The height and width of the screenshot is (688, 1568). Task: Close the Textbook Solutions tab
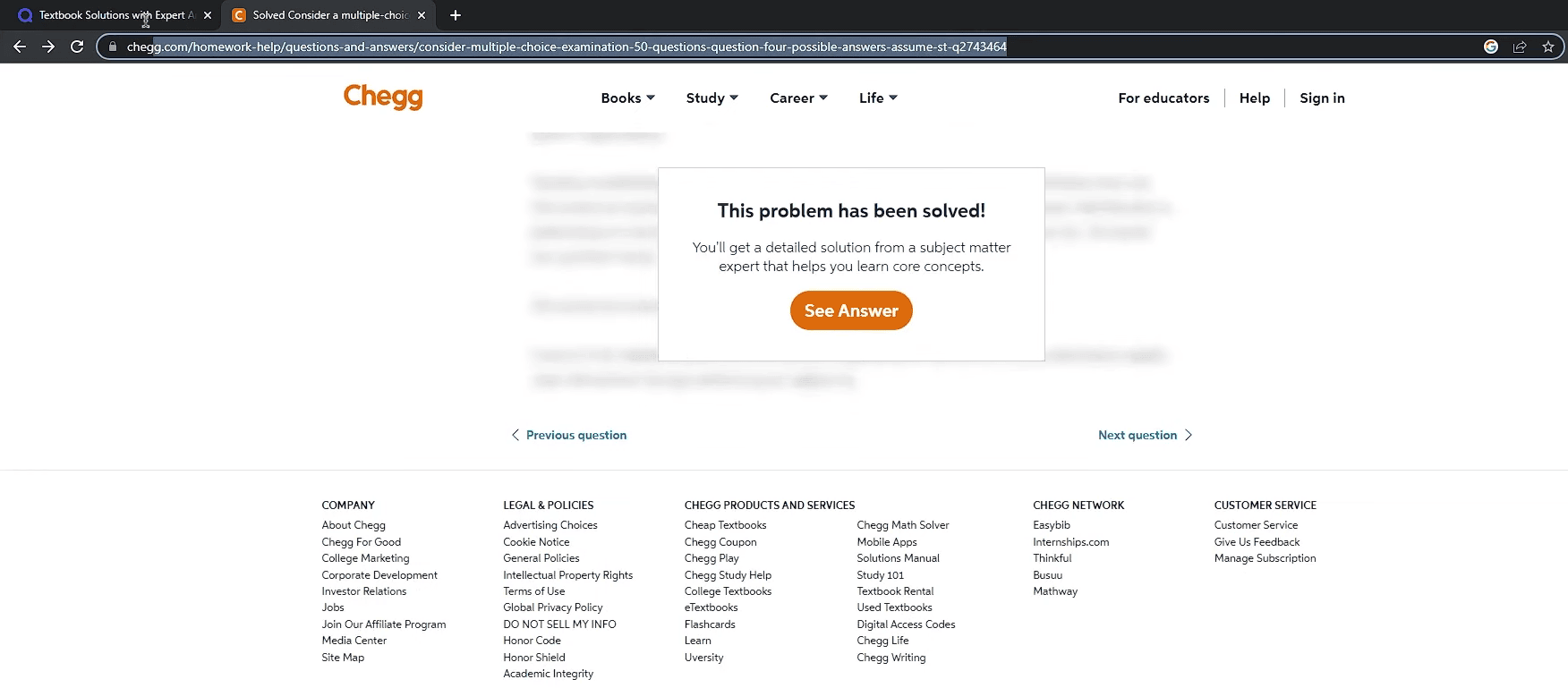(x=208, y=15)
